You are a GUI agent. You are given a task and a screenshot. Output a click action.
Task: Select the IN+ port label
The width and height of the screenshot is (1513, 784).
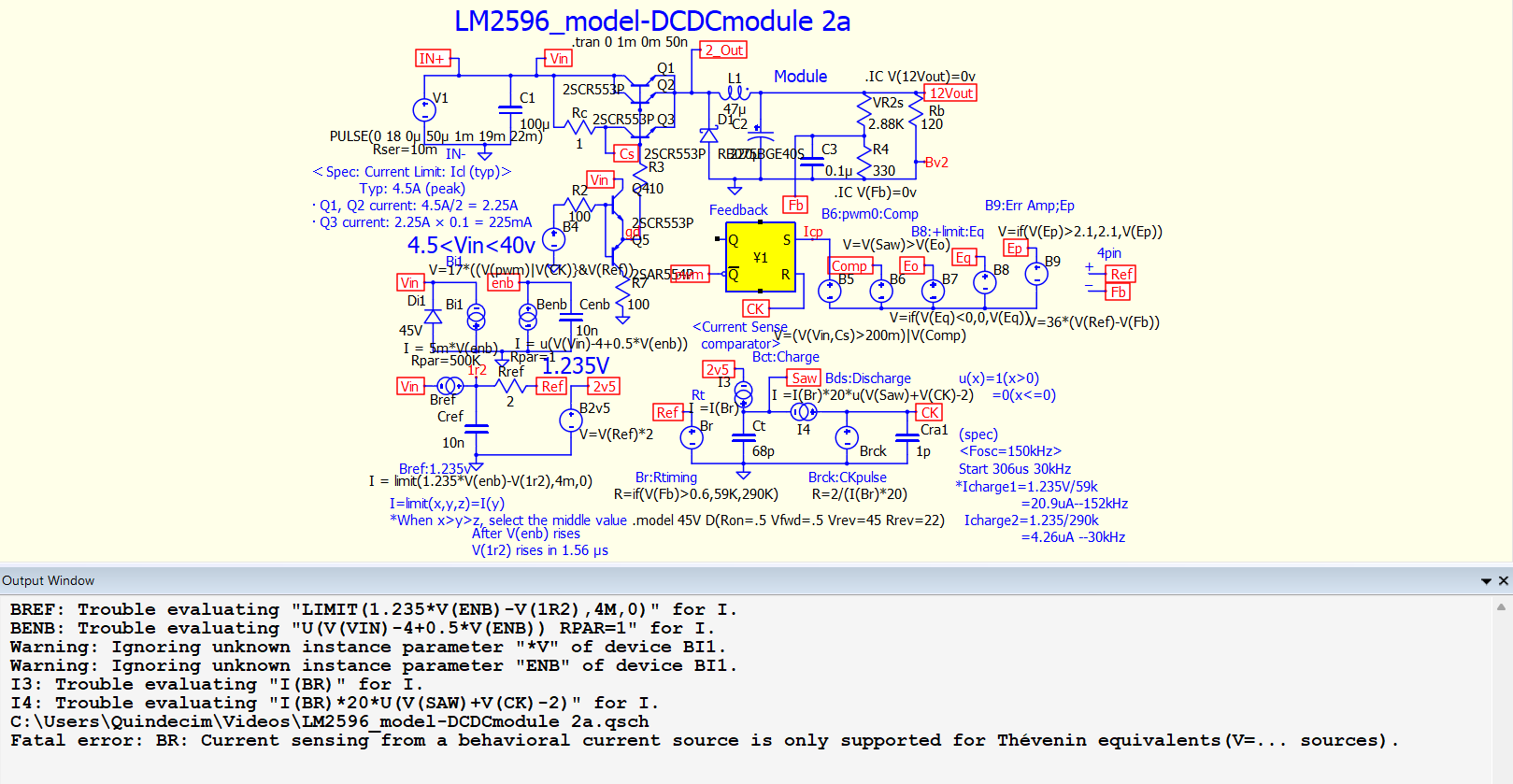(x=433, y=59)
